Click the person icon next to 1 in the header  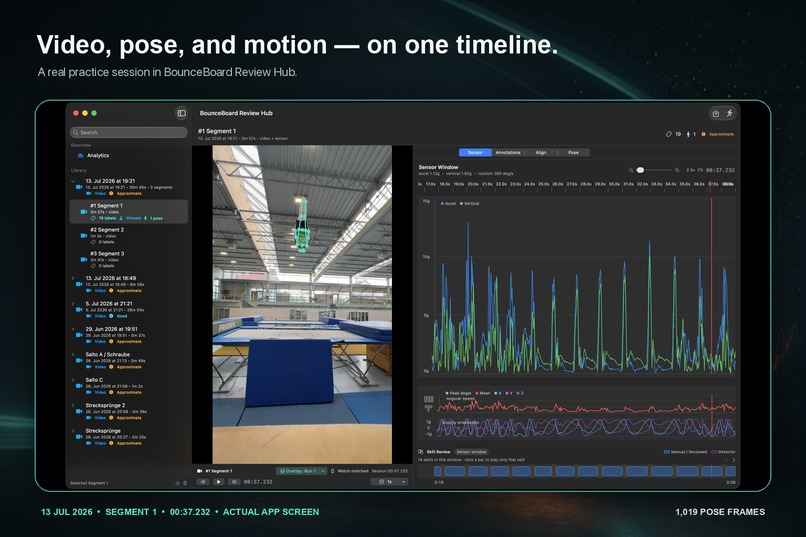pyautogui.click(x=688, y=134)
